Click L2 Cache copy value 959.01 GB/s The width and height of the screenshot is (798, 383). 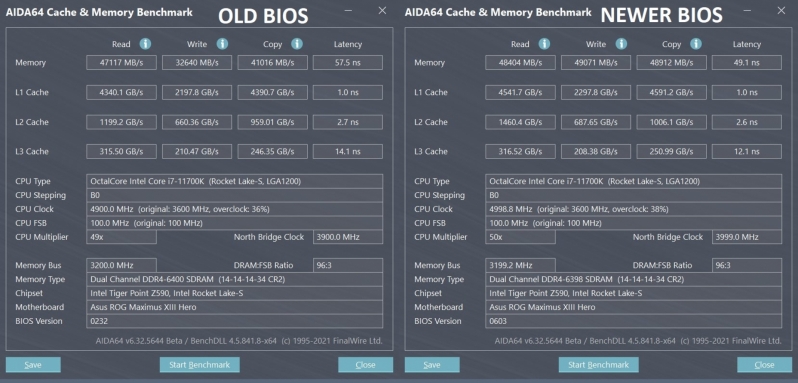[x=272, y=122]
